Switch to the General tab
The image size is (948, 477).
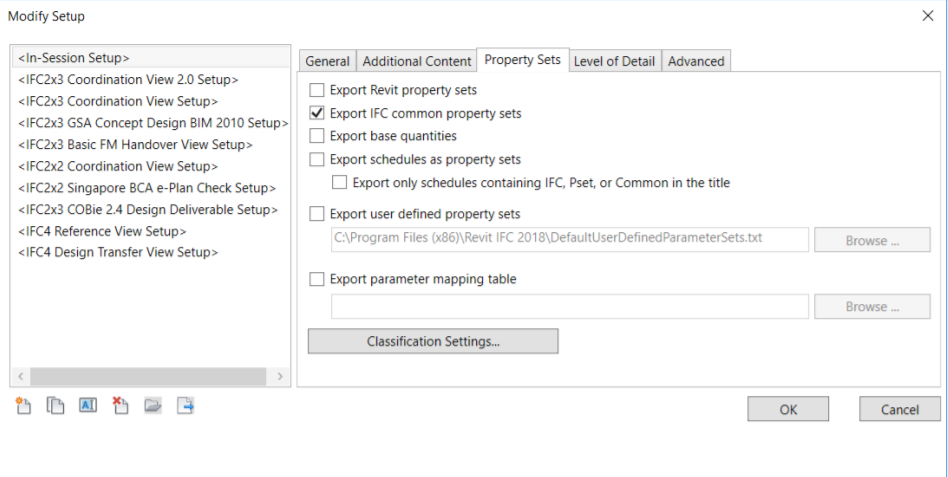(327, 61)
